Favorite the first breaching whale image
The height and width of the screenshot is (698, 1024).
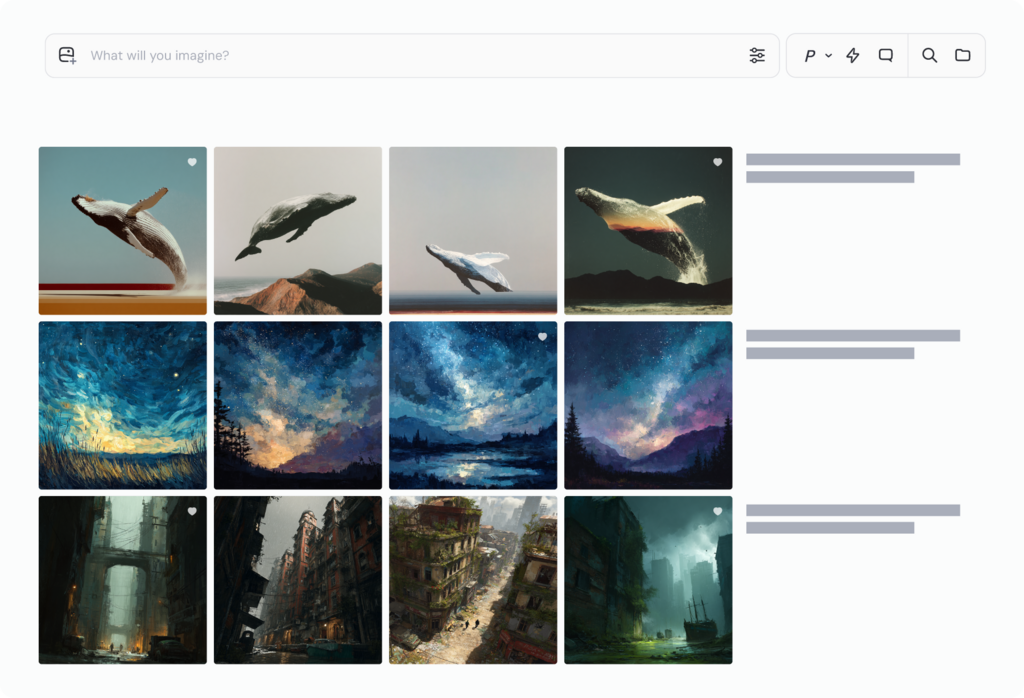click(191, 161)
